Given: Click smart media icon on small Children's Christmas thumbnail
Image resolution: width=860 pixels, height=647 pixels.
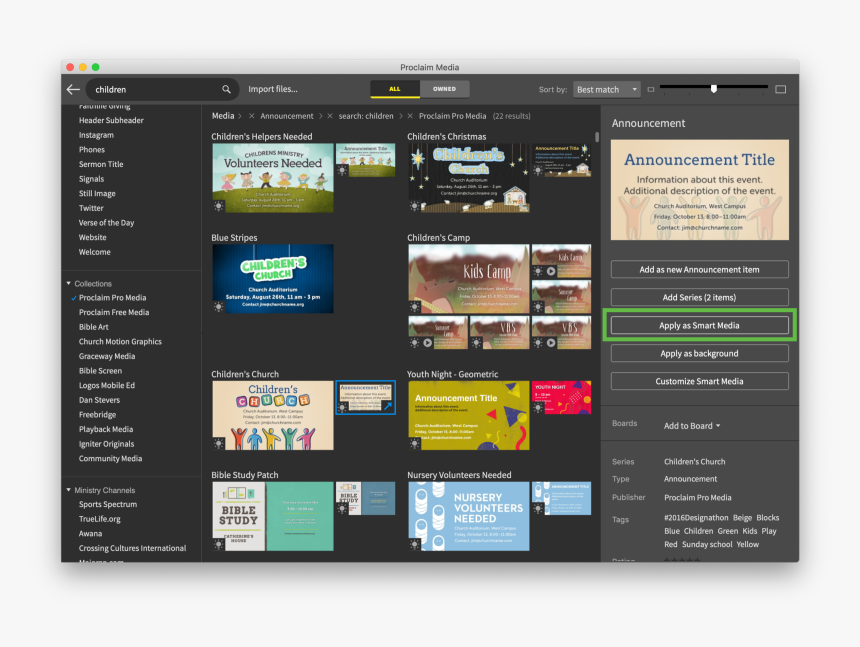Looking at the screenshot, I should [538, 170].
